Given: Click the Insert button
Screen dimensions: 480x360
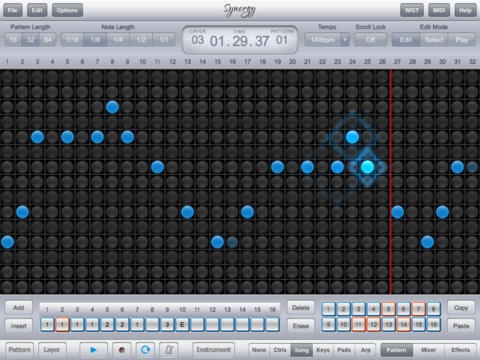Looking at the screenshot, I should click(x=19, y=326).
